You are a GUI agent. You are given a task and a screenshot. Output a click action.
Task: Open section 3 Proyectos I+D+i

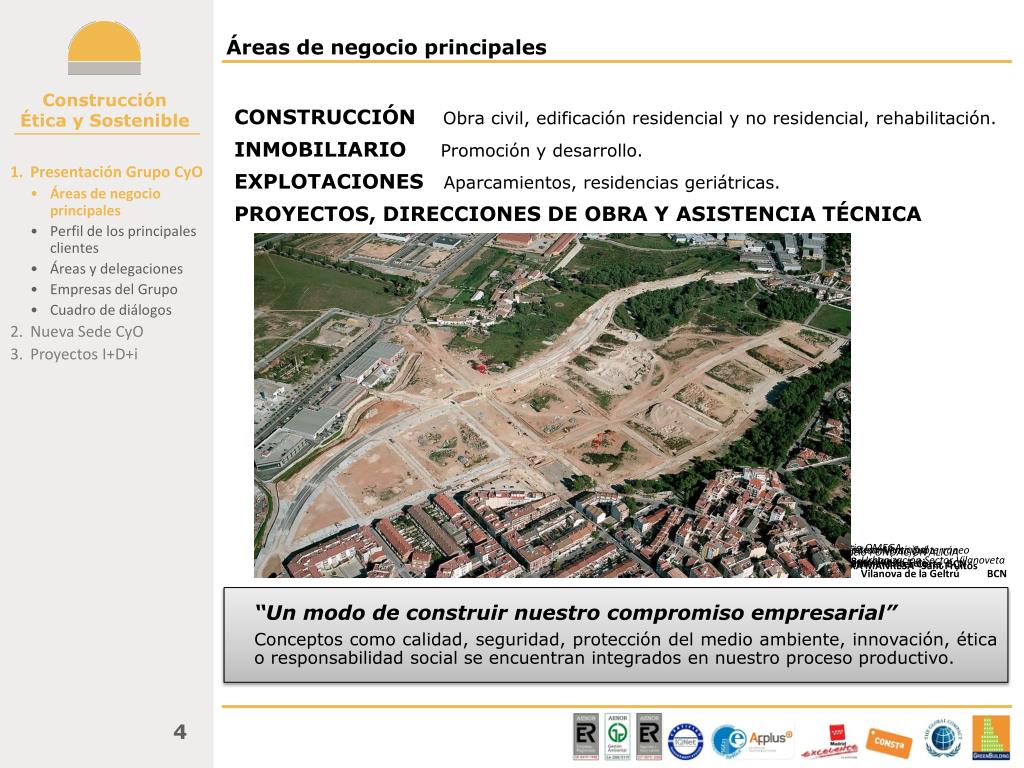coord(74,354)
